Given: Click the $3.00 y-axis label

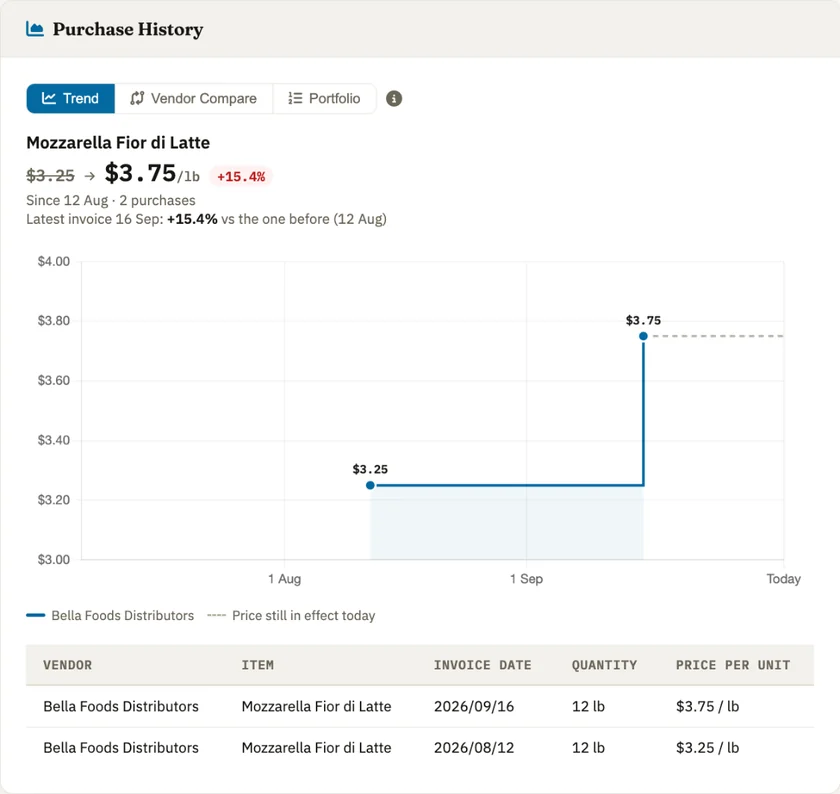Looking at the screenshot, I should [54, 559].
